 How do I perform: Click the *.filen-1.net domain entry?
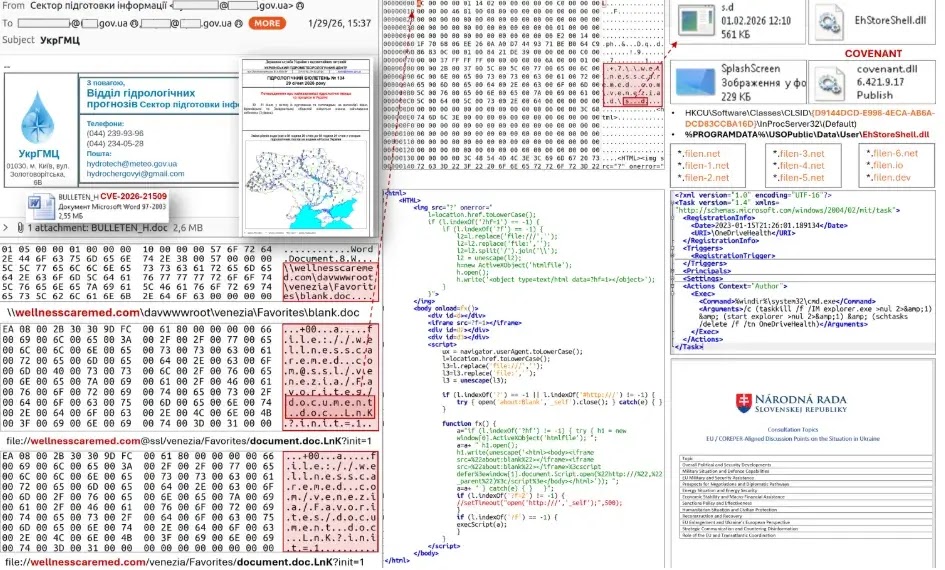pos(703,166)
